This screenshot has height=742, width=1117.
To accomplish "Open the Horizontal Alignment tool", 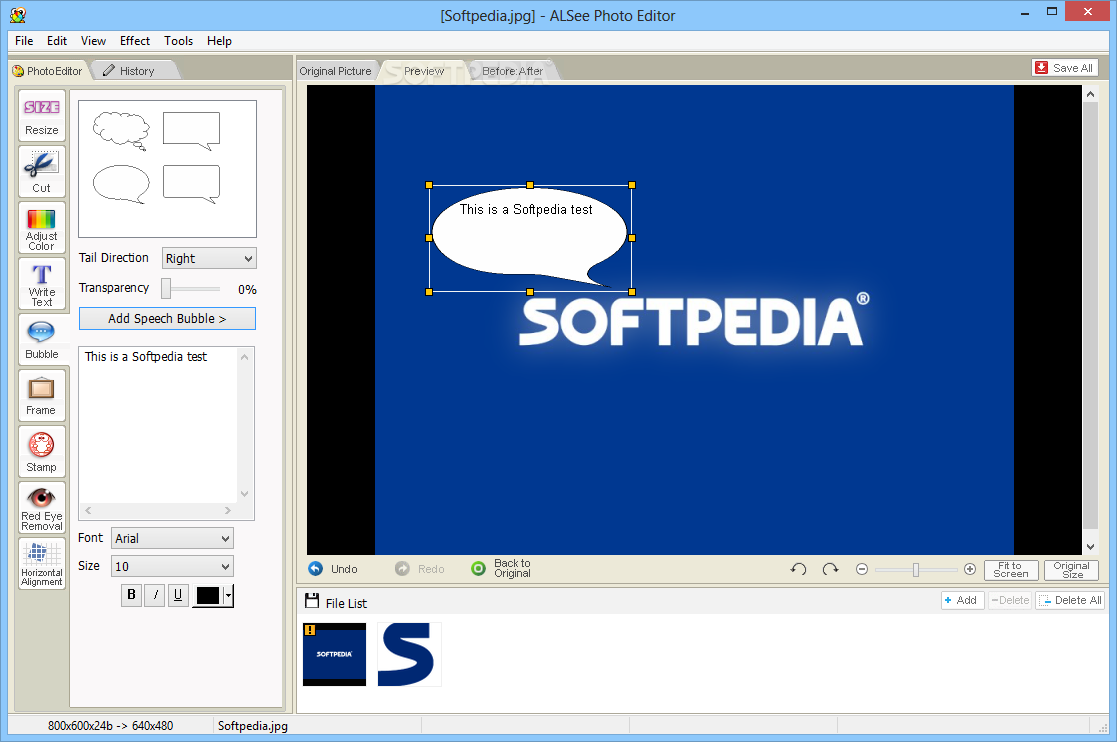I will [42, 563].
